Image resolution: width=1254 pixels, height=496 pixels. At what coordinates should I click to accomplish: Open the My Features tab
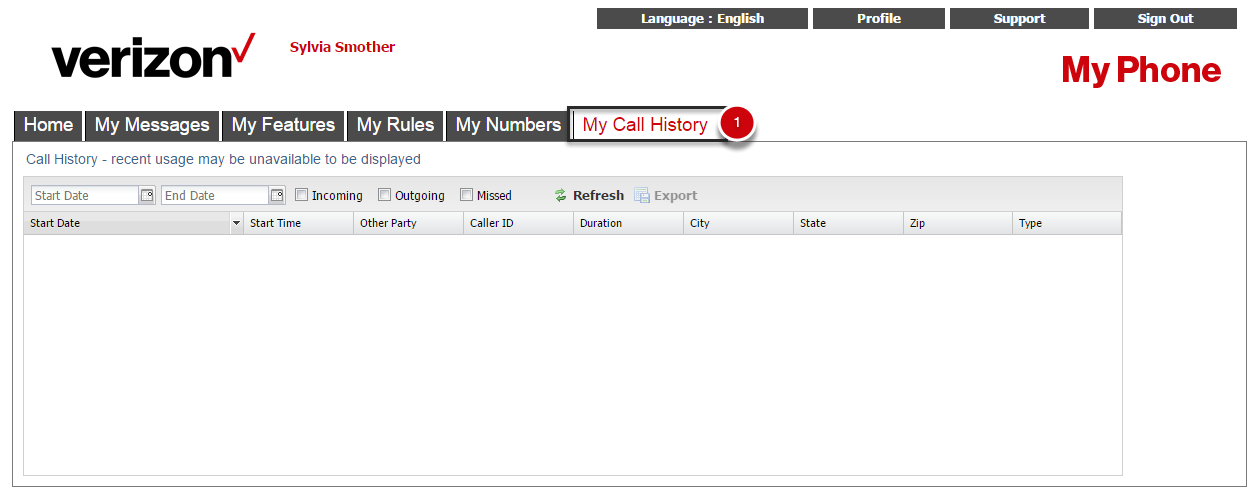(x=283, y=125)
